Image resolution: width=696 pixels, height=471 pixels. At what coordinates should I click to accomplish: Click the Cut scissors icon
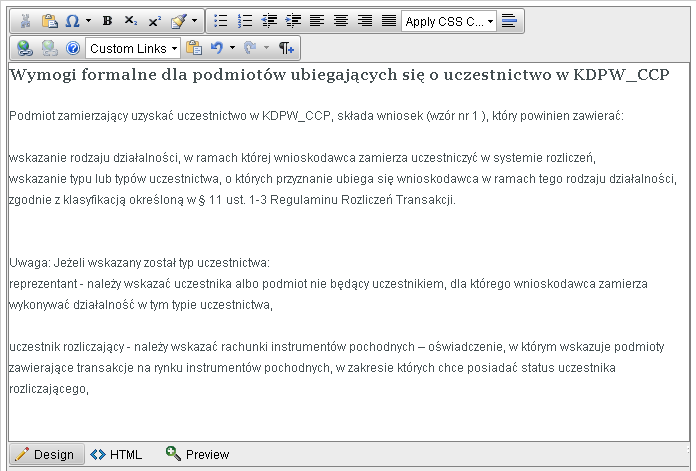[25, 21]
